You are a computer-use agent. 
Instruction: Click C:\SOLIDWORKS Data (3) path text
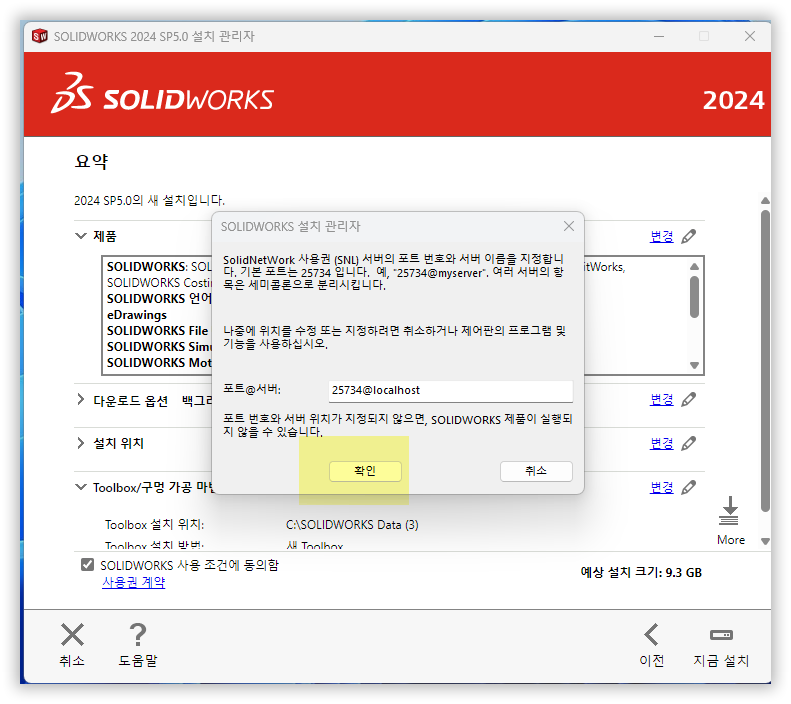(x=352, y=525)
